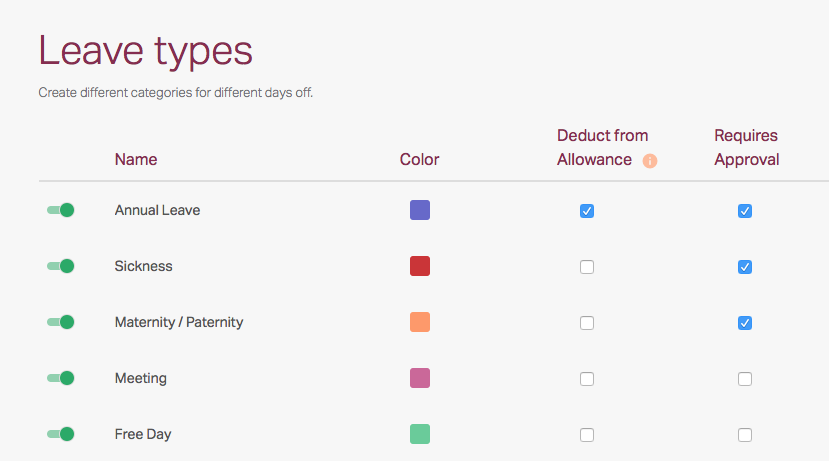The height and width of the screenshot is (461, 829).
Task: Uncheck Requires Approval for Annual Leave
Action: (745, 211)
